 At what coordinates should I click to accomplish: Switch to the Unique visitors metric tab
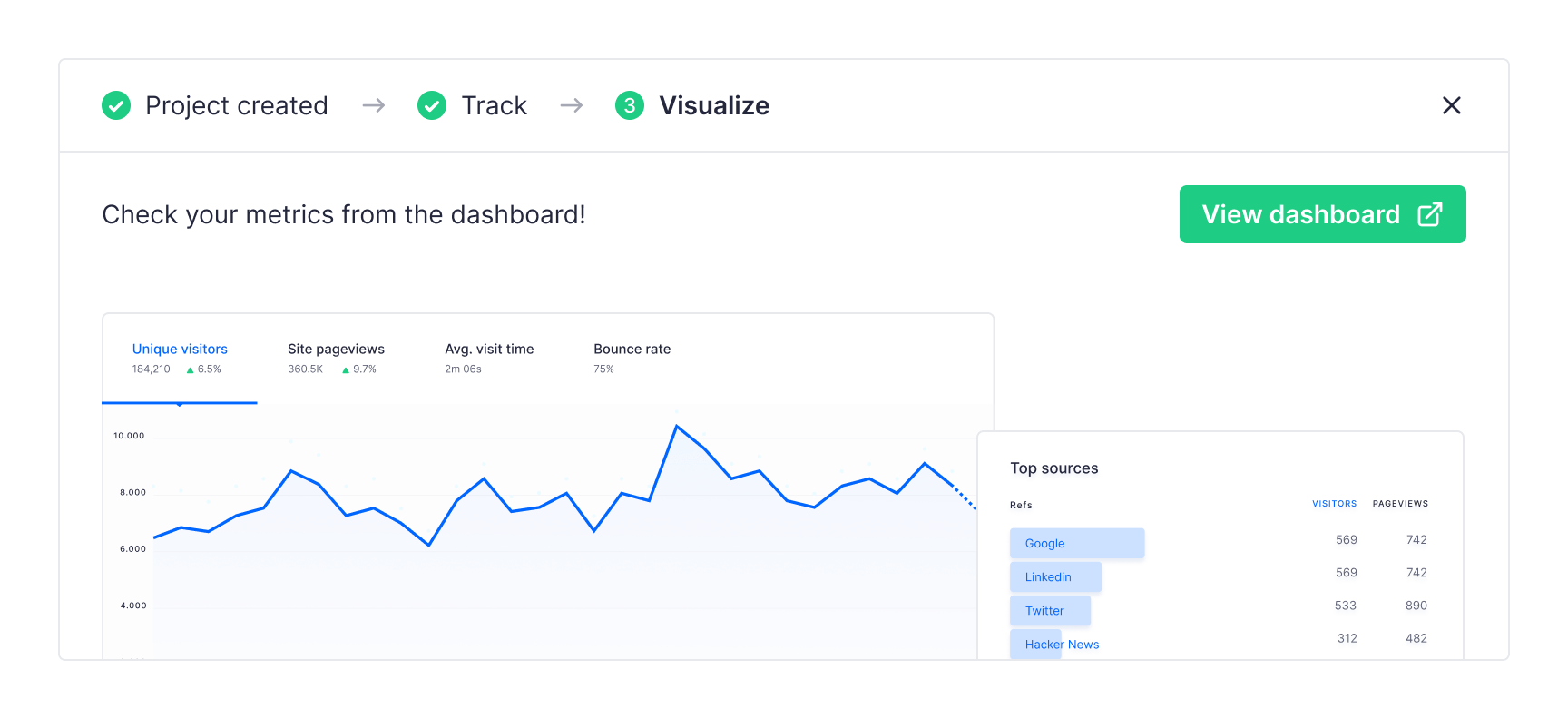pos(180,349)
